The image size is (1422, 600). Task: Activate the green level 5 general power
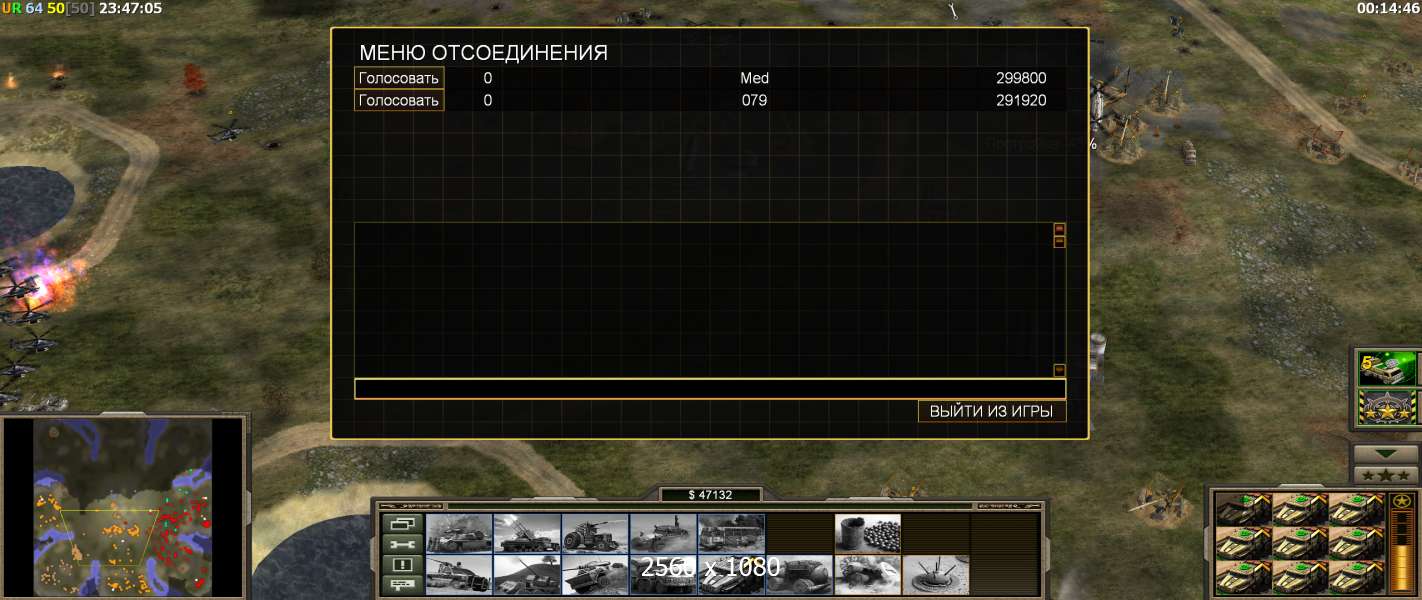tap(1387, 368)
